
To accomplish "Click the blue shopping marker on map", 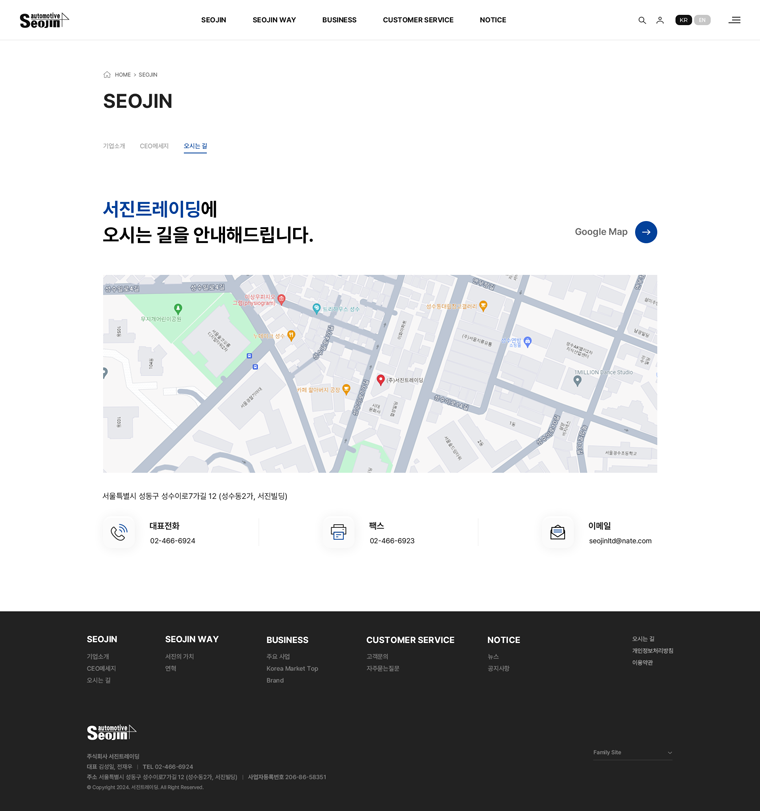I will pos(528,341).
